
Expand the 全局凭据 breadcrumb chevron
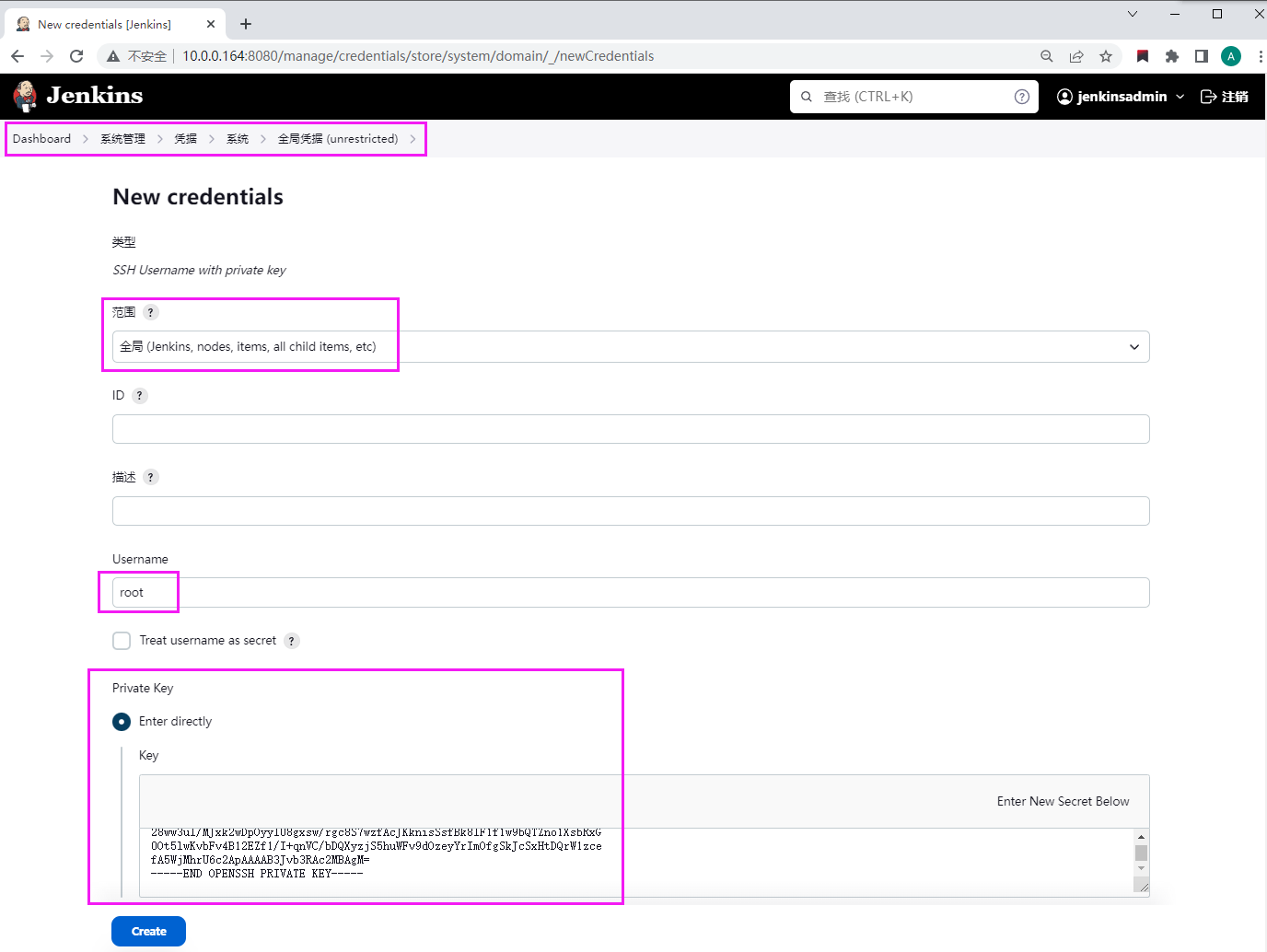click(x=413, y=139)
